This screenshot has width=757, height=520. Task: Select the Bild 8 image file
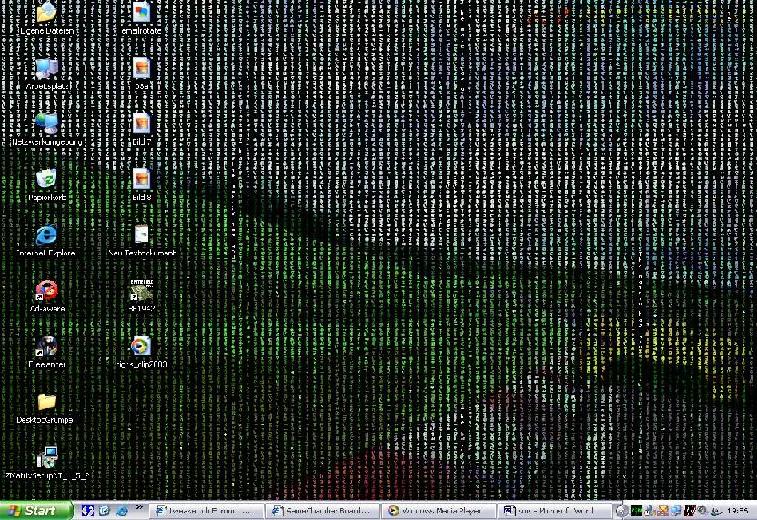(x=141, y=180)
